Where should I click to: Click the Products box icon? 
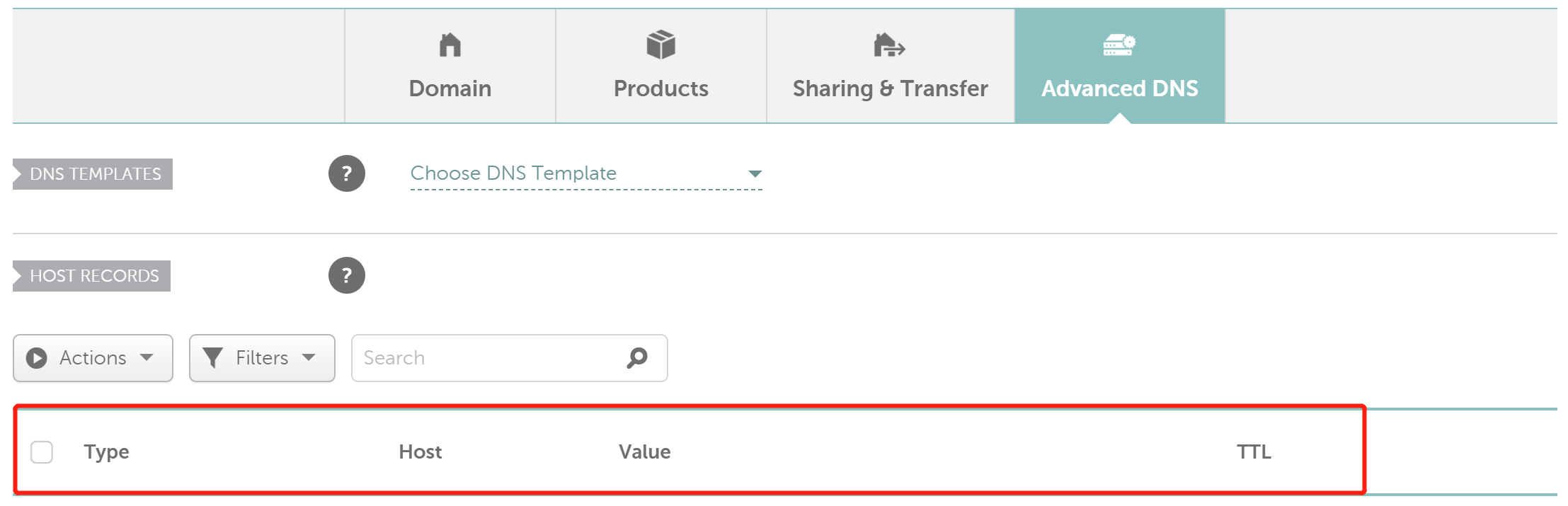coord(661,45)
